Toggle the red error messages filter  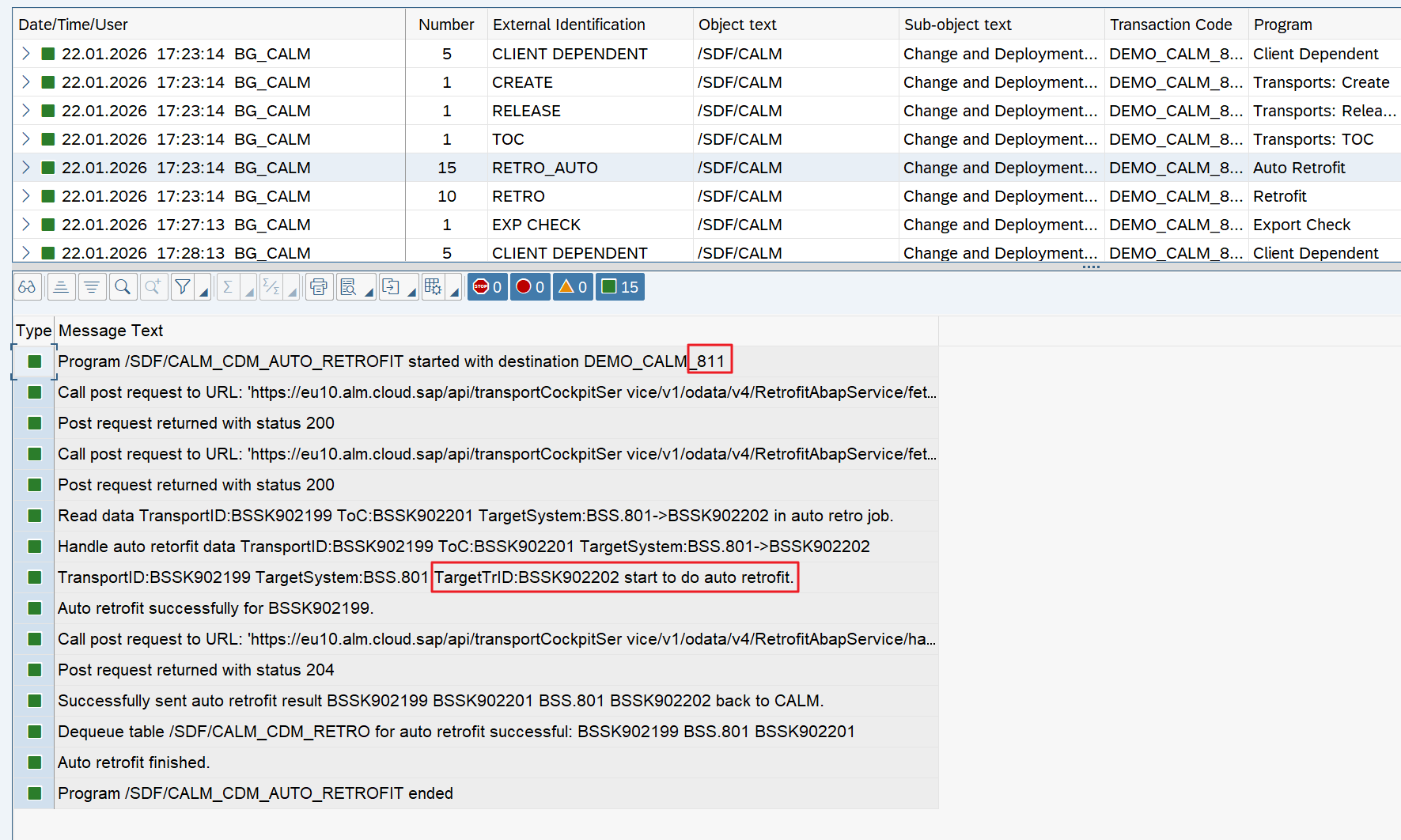click(530, 287)
